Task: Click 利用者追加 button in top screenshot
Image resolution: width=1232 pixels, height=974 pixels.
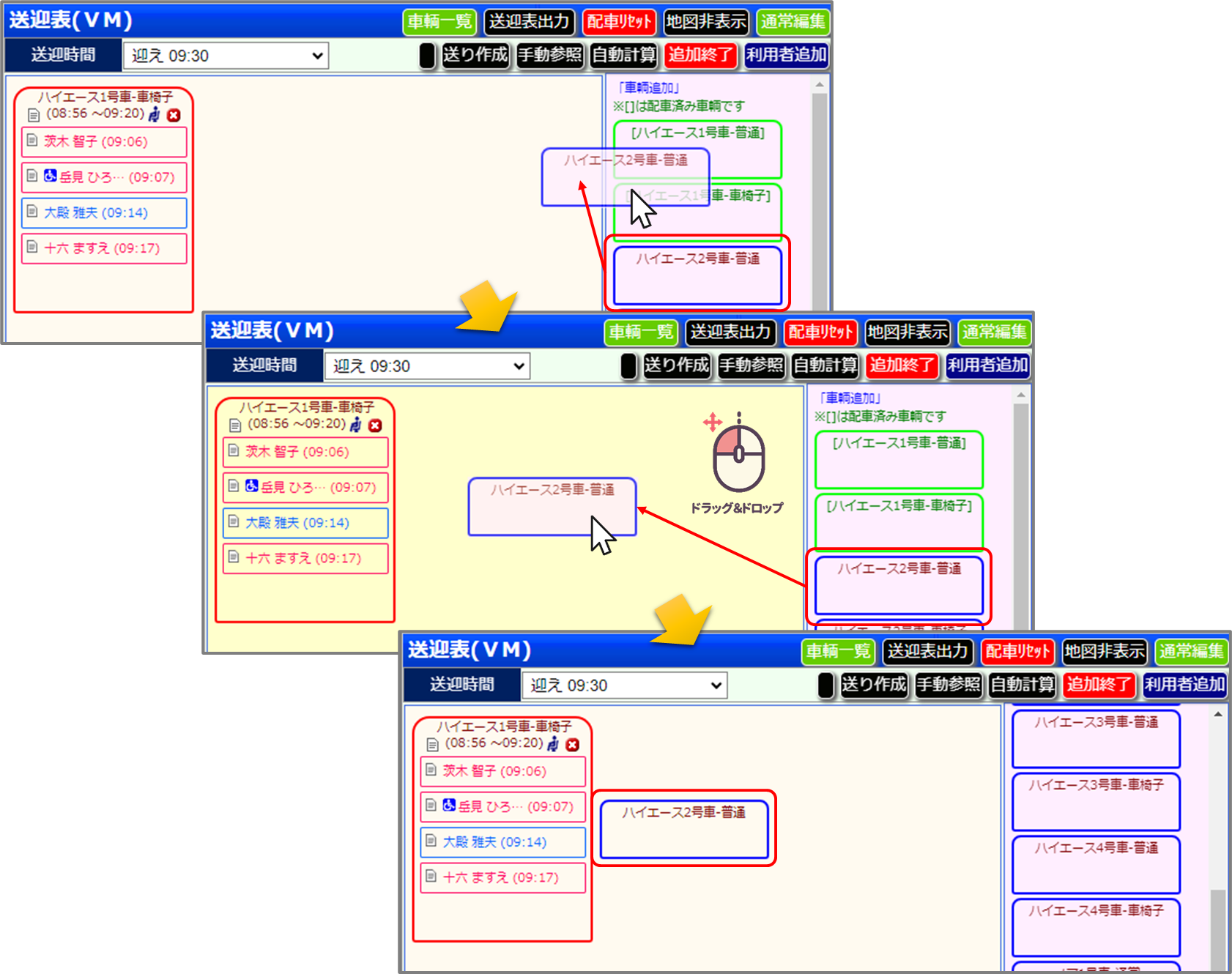Action: tap(787, 55)
